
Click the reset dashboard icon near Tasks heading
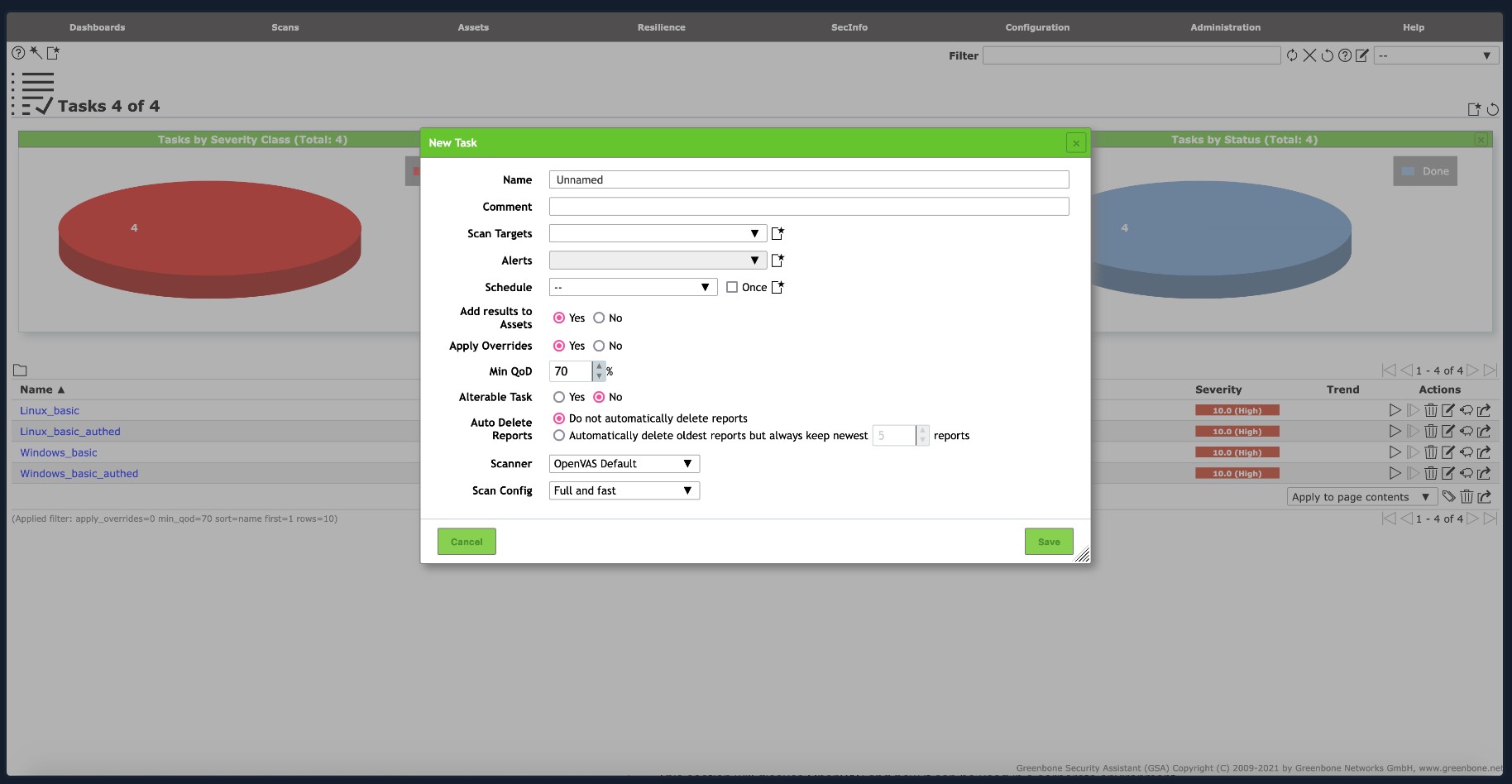coord(1493,109)
